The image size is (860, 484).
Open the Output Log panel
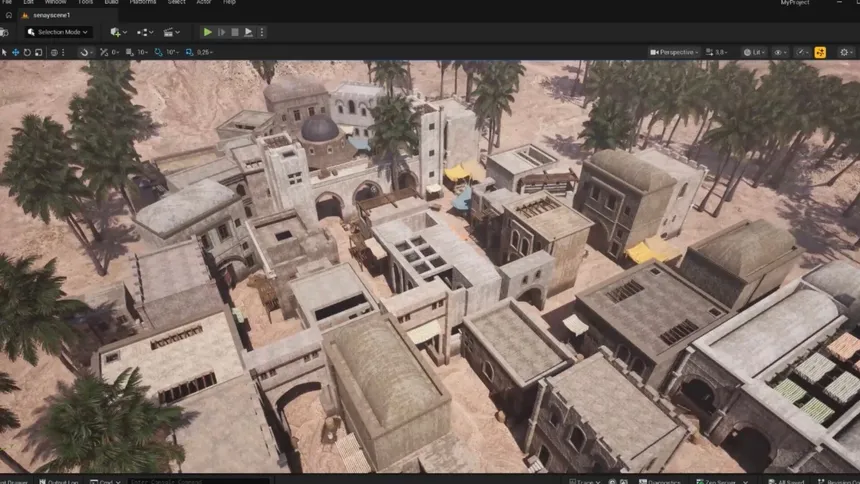59,481
